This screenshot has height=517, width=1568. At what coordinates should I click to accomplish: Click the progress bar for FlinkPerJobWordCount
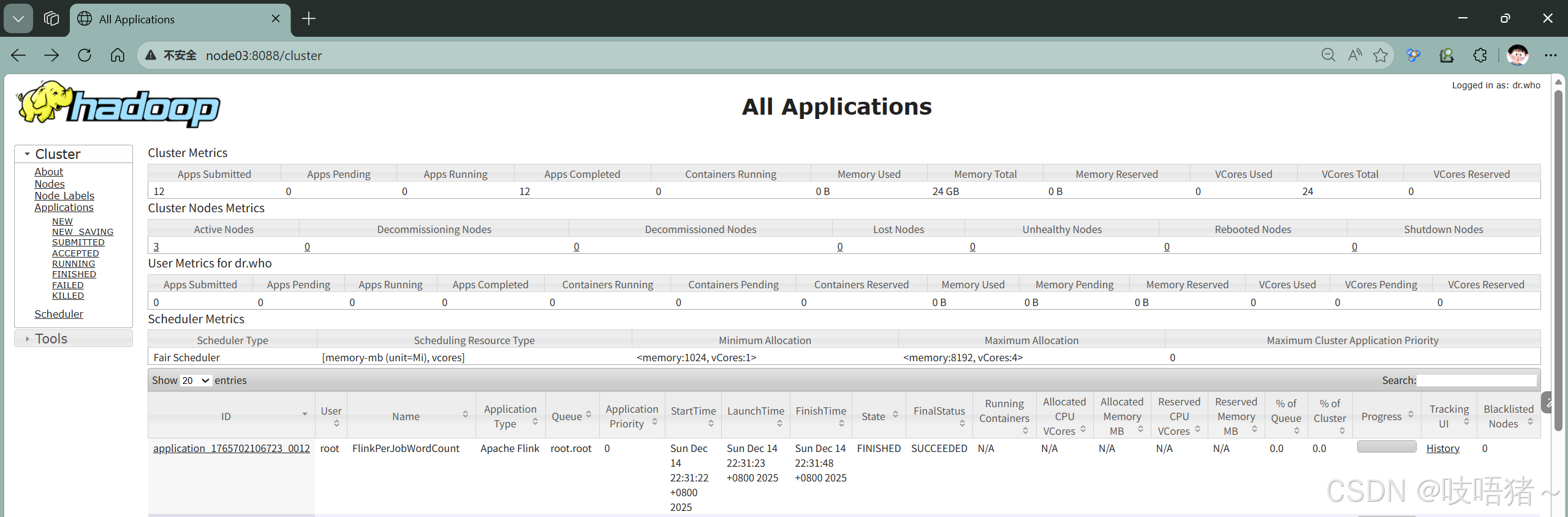tap(1387, 446)
